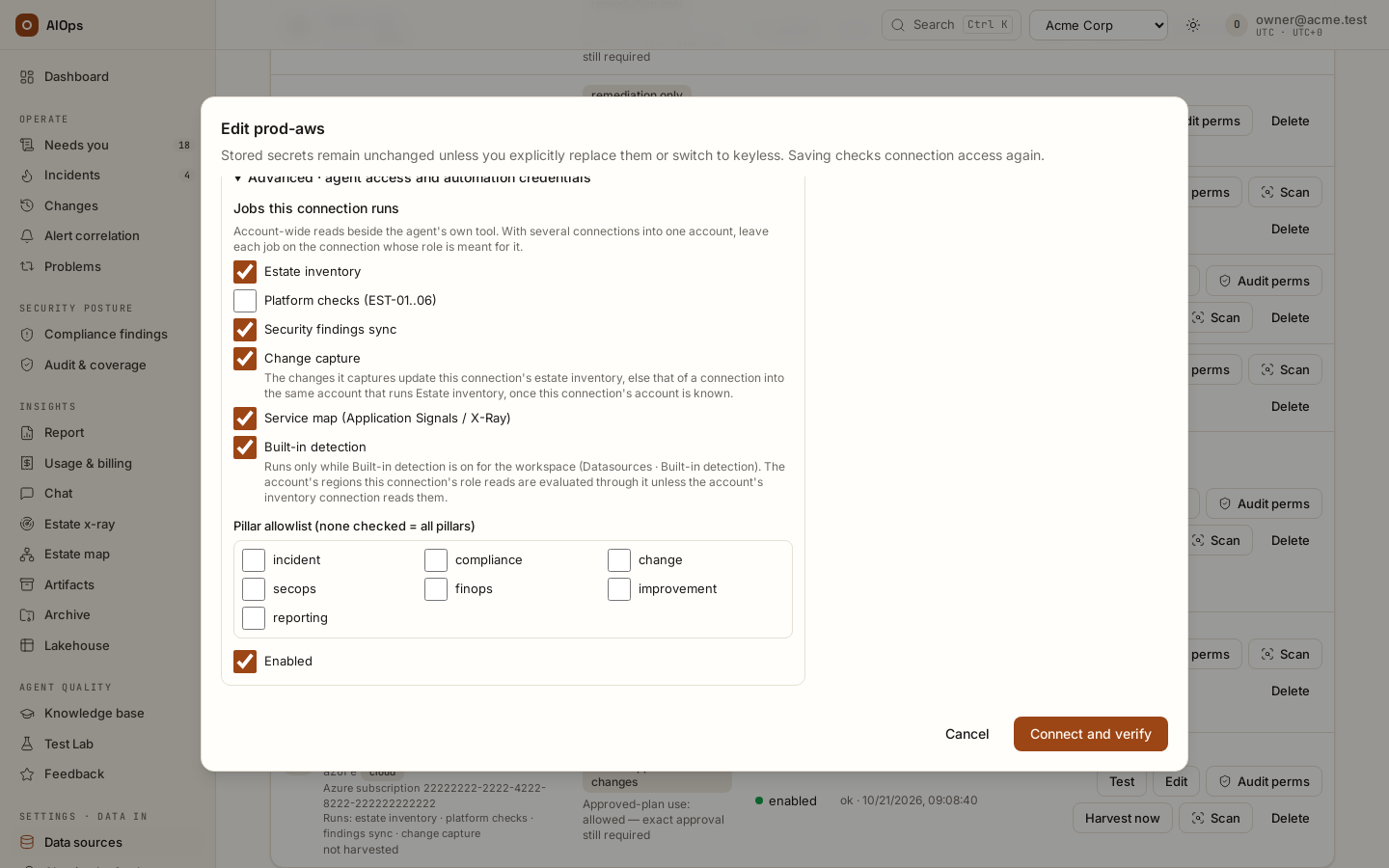
Task: Check the finops pillar box
Action: [x=436, y=589]
